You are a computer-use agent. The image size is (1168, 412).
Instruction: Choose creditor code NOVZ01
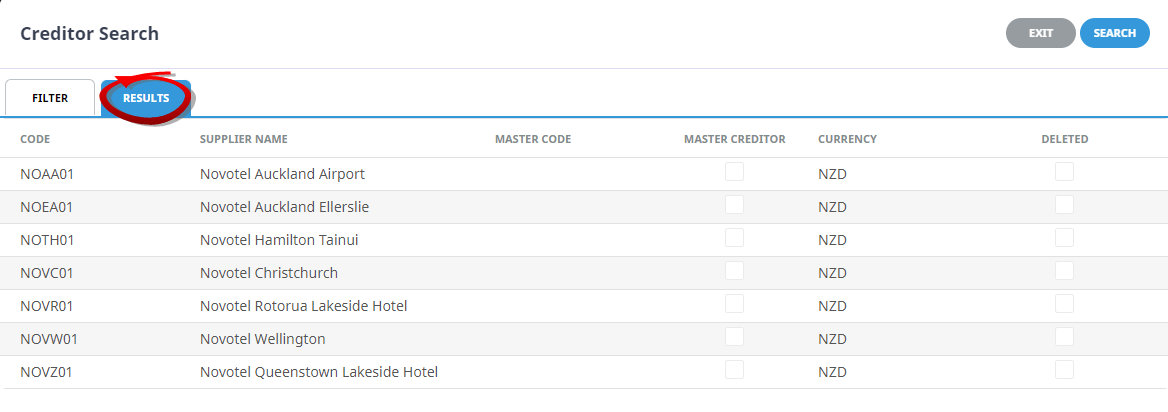(x=47, y=372)
